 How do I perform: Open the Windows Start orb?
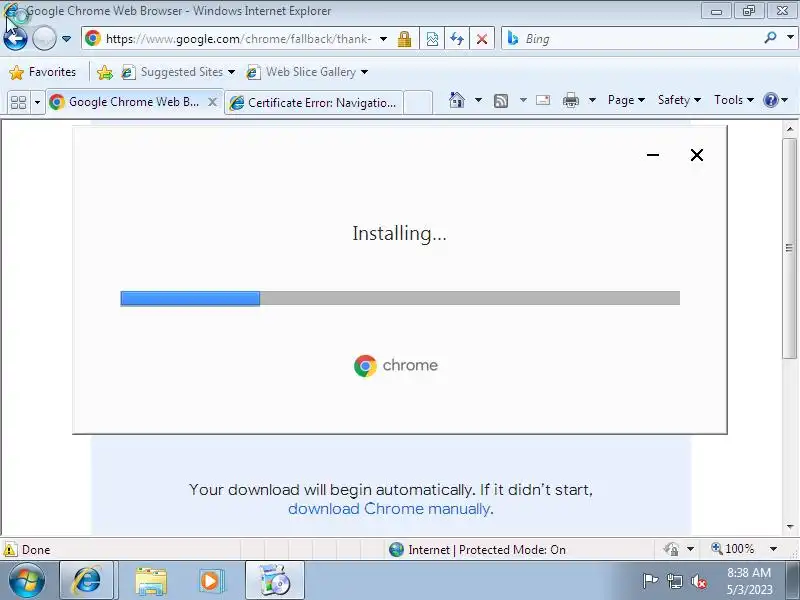coord(27,581)
